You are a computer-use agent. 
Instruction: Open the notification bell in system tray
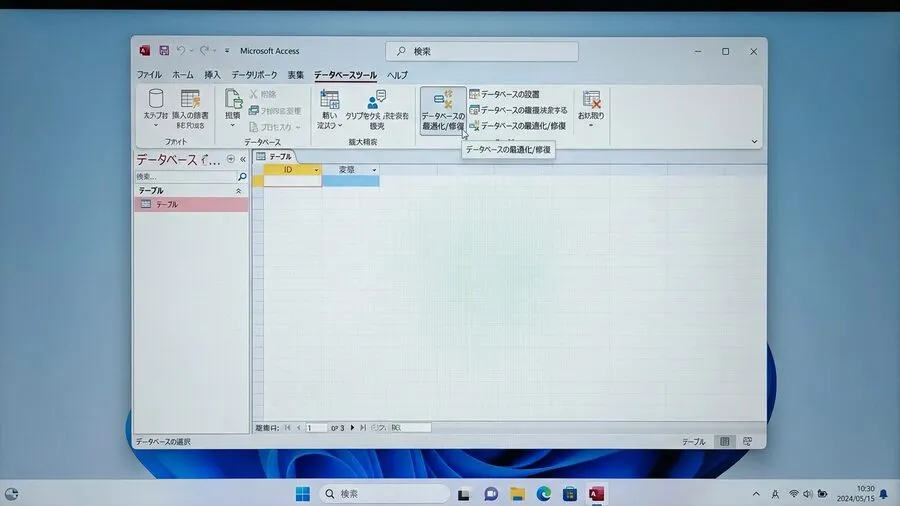pos(884,494)
